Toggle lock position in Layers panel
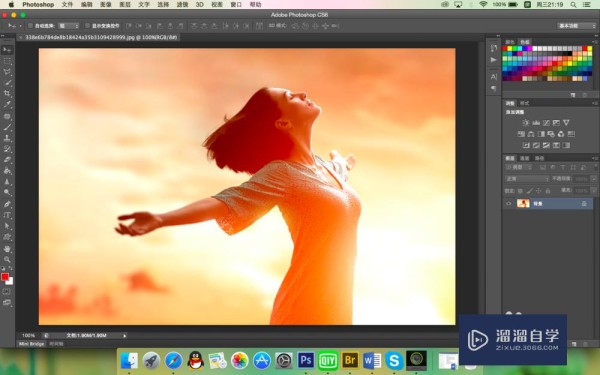Viewport: 600px width, 375px height. pyautogui.click(x=539, y=191)
